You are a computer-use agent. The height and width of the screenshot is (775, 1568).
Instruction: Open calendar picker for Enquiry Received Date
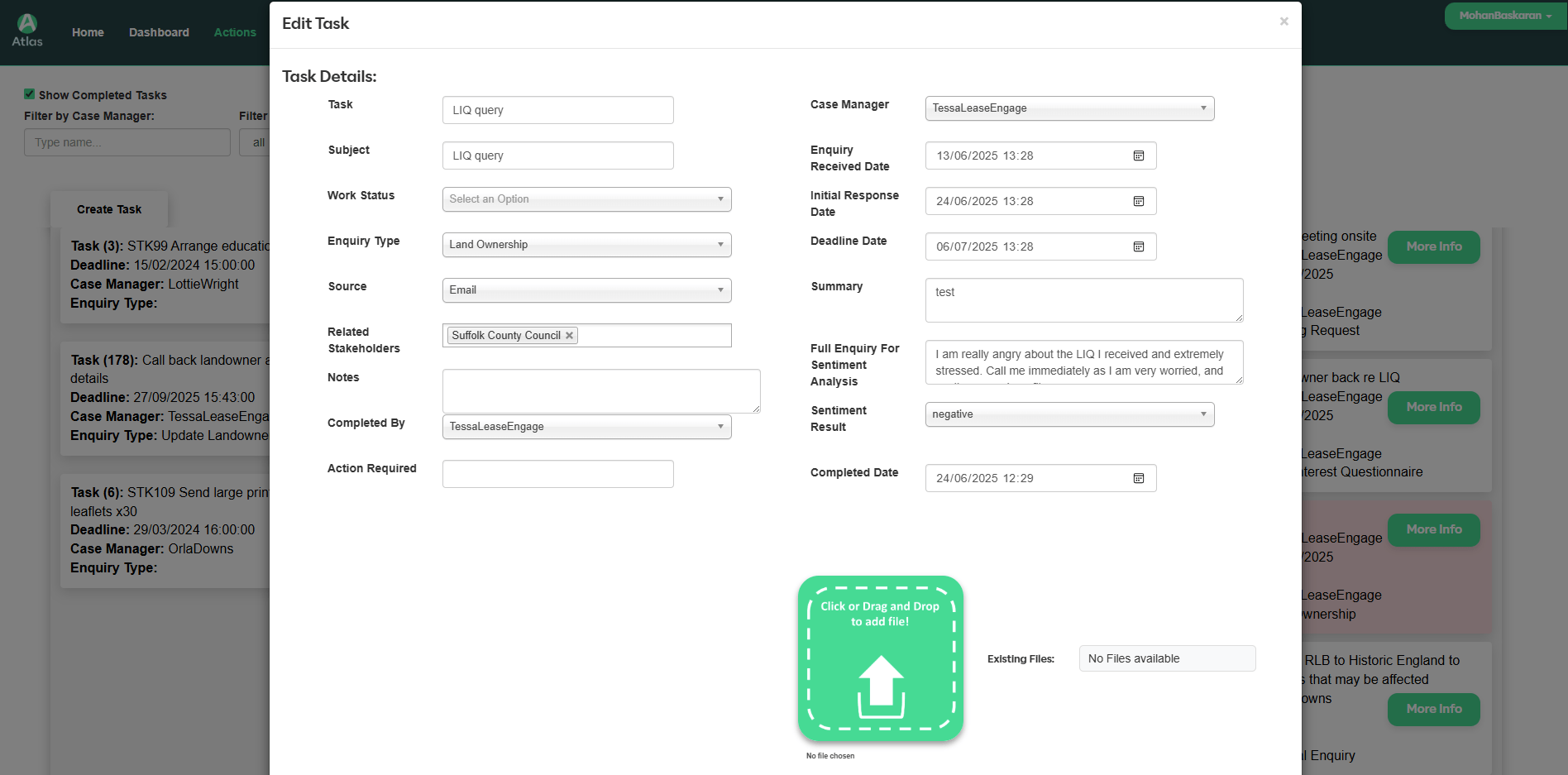[x=1138, y=155]
